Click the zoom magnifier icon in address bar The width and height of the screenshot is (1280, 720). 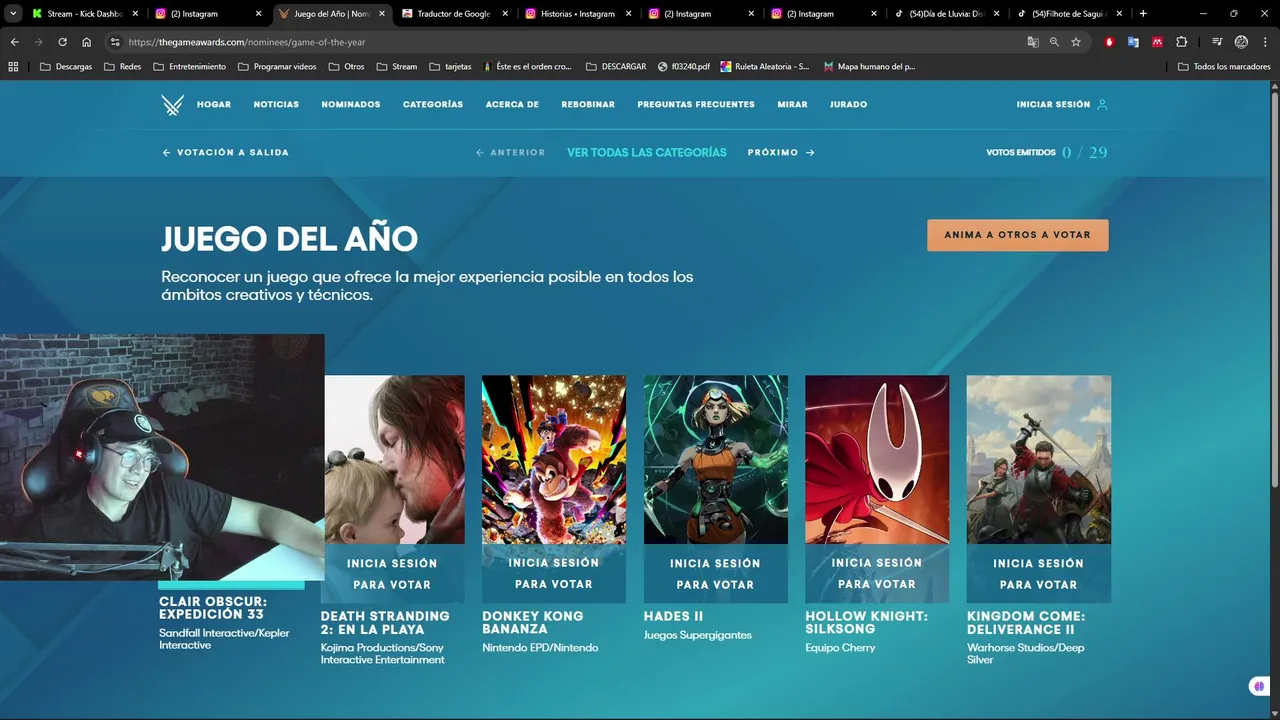pyautogui.click(x=1054, y=42)
